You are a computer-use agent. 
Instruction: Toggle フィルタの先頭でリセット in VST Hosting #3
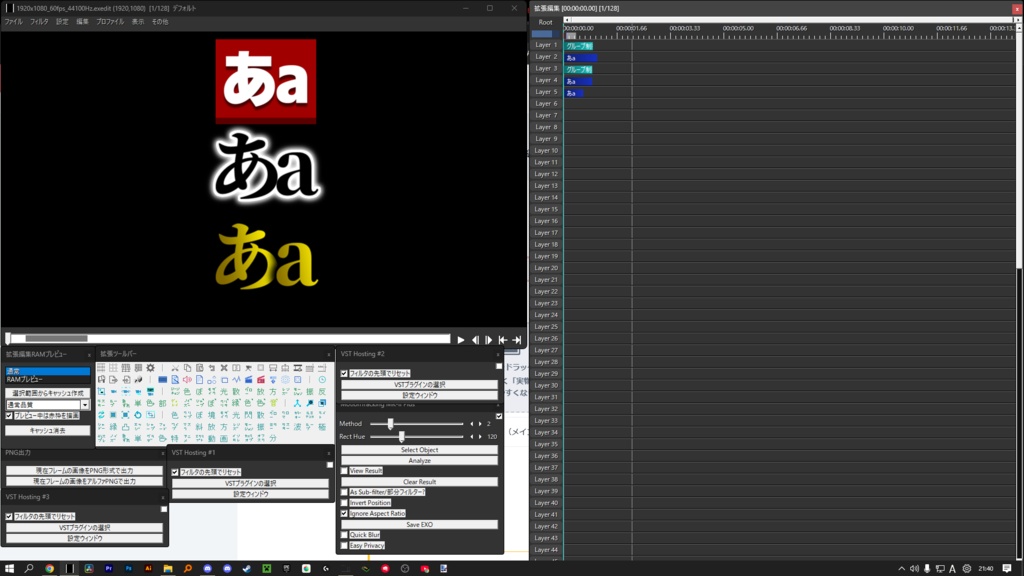point(9,516)
